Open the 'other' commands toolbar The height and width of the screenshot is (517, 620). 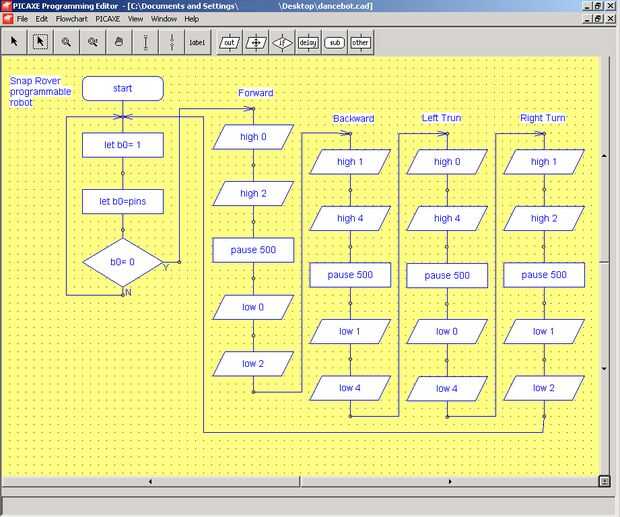pyautogui.click(x=361, y=42)
